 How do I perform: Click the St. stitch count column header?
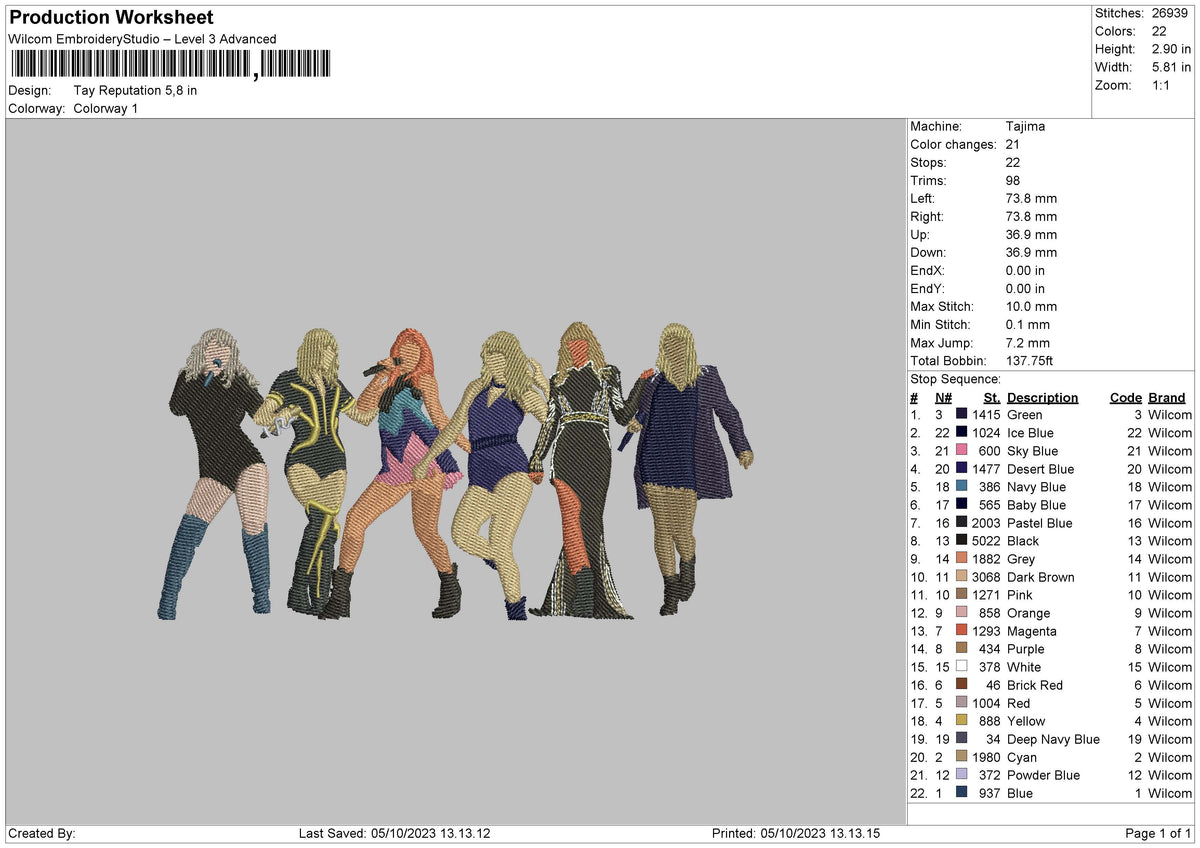(x=992, y=397)
